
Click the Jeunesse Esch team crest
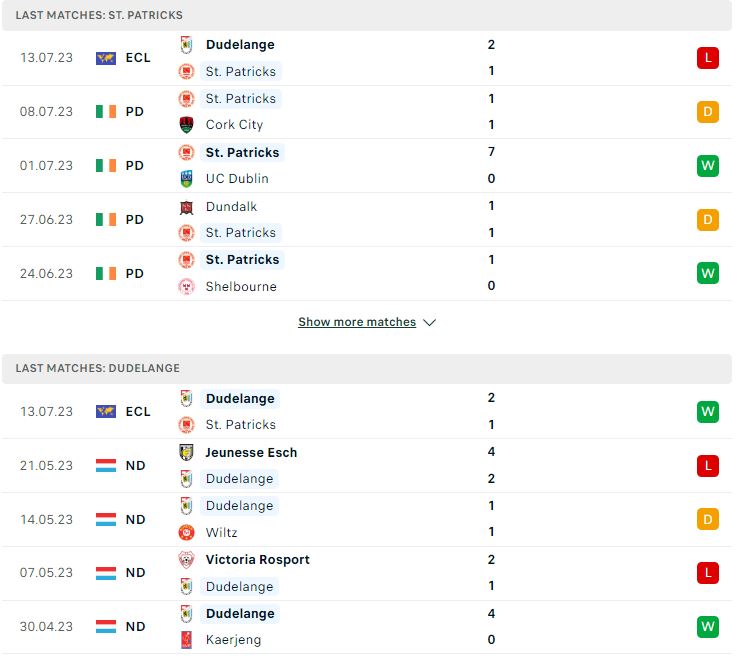[x=186, y=452]
